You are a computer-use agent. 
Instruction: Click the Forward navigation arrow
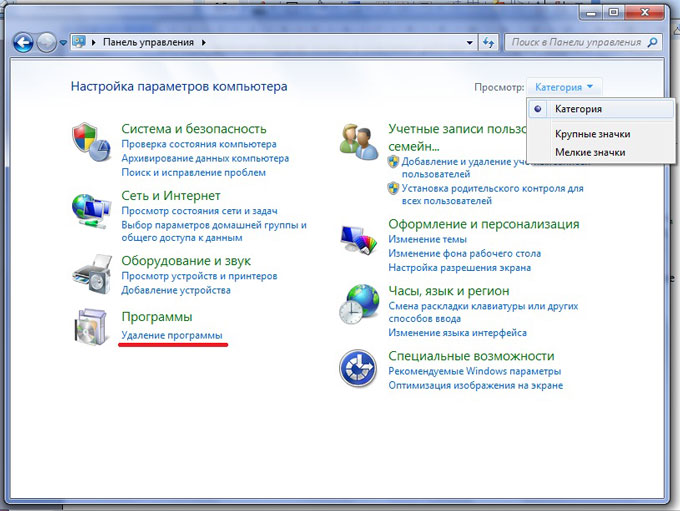[x=46, y=43]
